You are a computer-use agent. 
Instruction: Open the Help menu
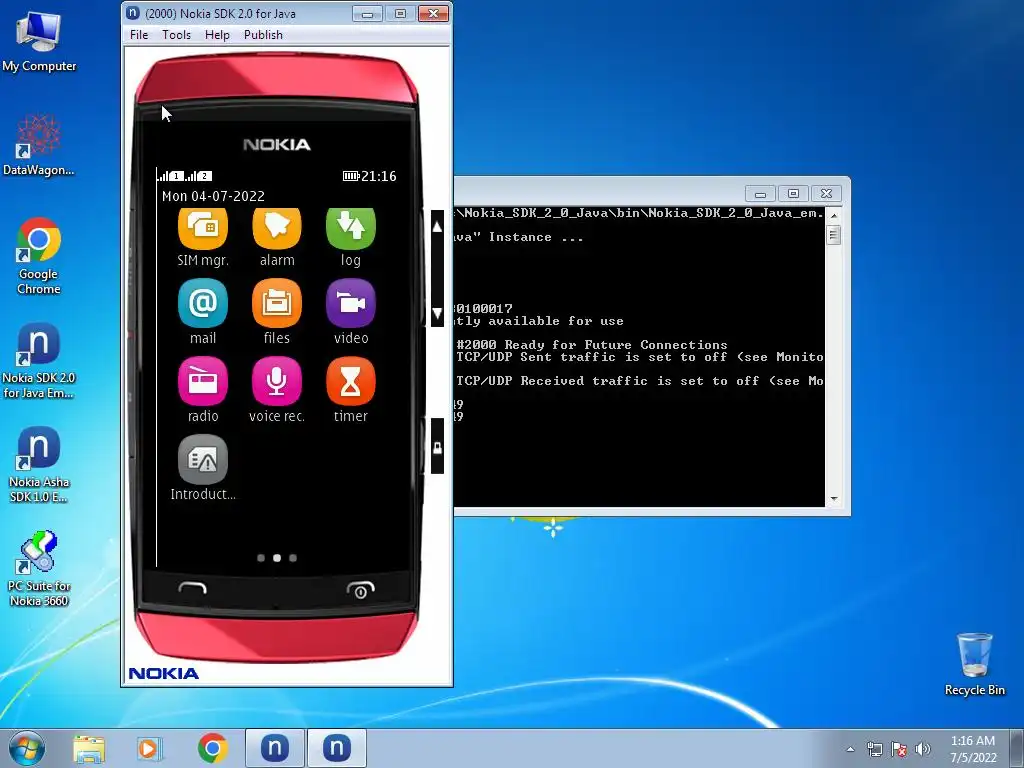click(x=217, y=35)
